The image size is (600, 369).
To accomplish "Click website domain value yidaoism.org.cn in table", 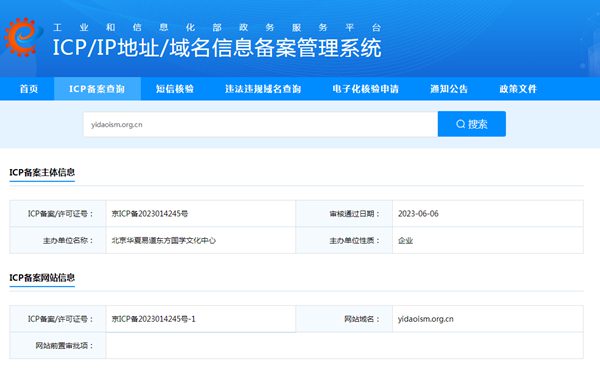I will tap(426, 319).
